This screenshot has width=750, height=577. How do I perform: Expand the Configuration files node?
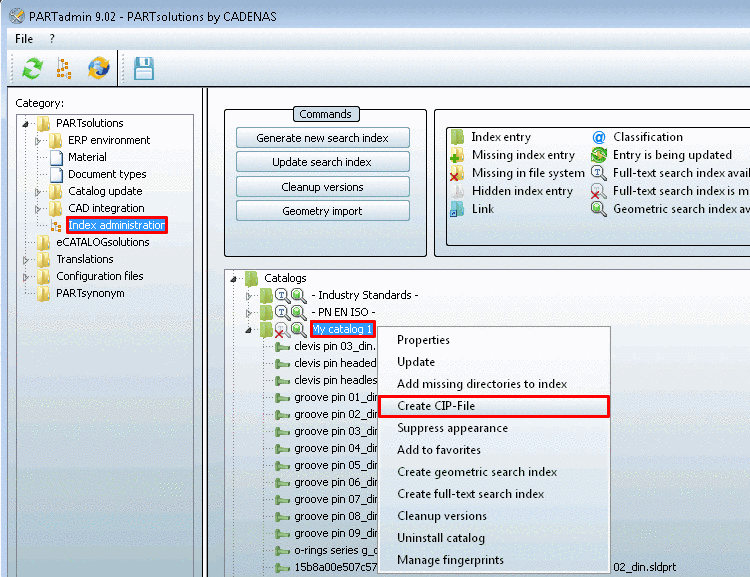tap(26, 277)
